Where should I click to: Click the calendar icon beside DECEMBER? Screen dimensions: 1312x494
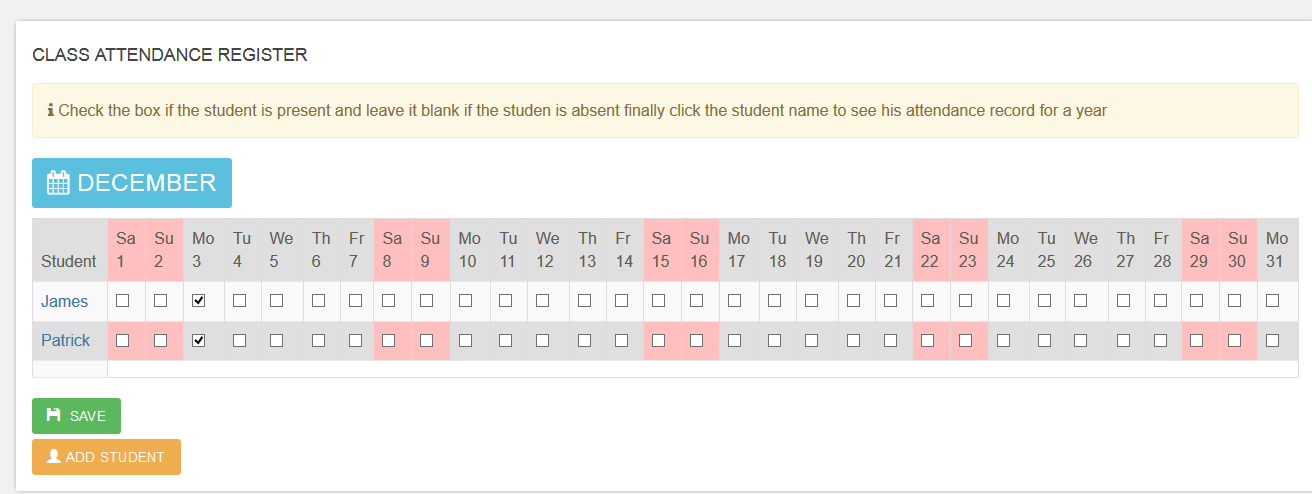click(x=58, y=183)
